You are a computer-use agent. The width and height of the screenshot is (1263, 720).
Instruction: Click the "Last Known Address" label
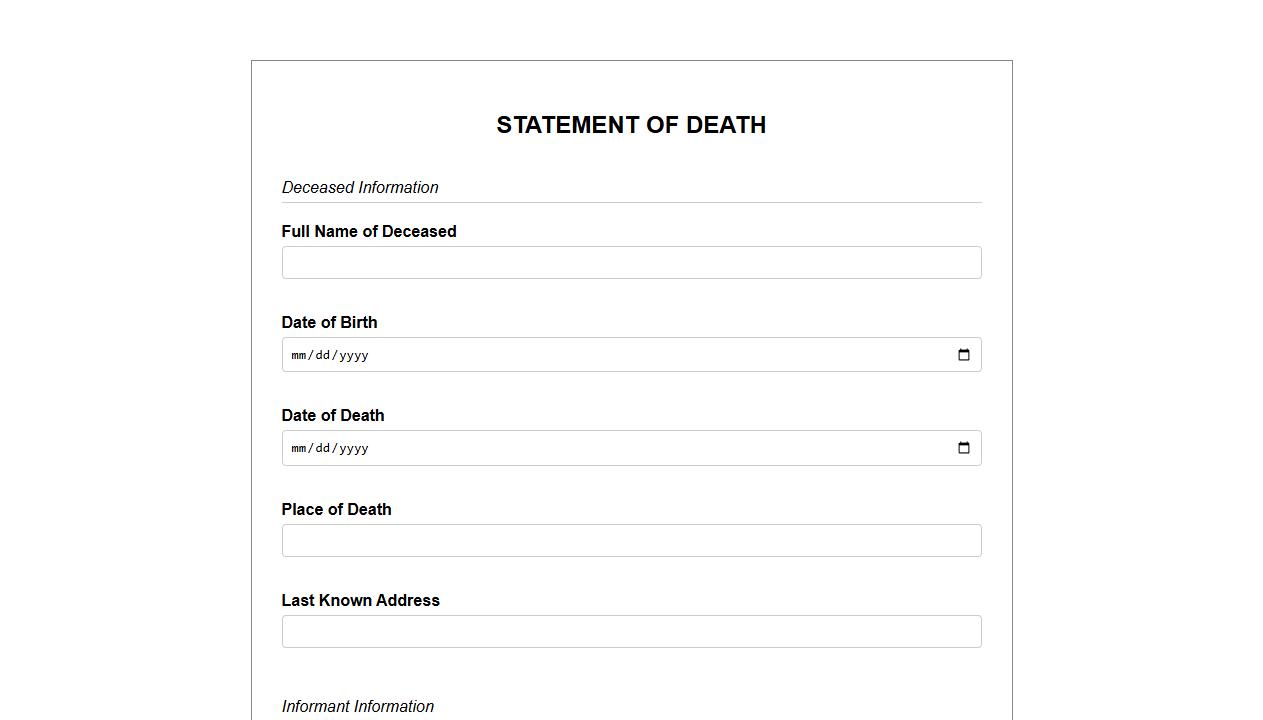[x=360, y=601]
